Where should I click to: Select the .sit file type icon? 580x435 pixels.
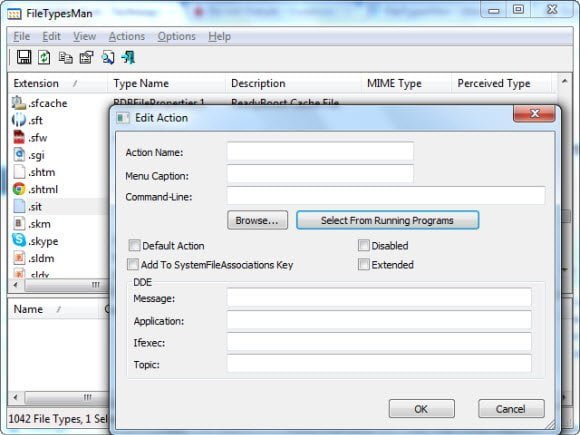pyautogui.click(x=18, y=206)
